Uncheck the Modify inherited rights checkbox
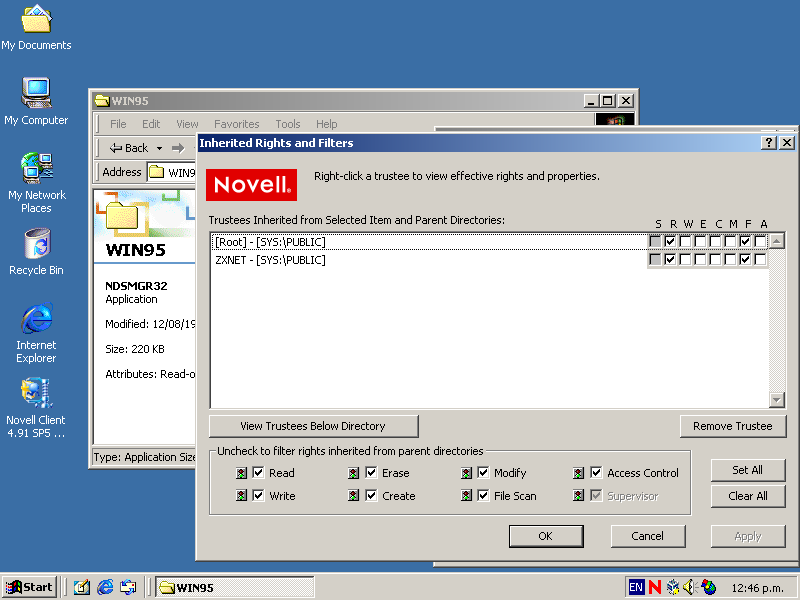The image size is (800, 600). 483,472
